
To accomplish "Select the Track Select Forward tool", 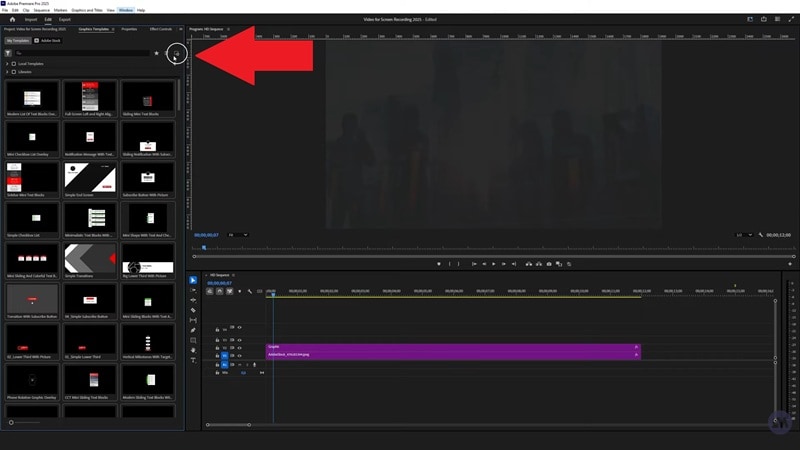I will (x=193, y=290).
